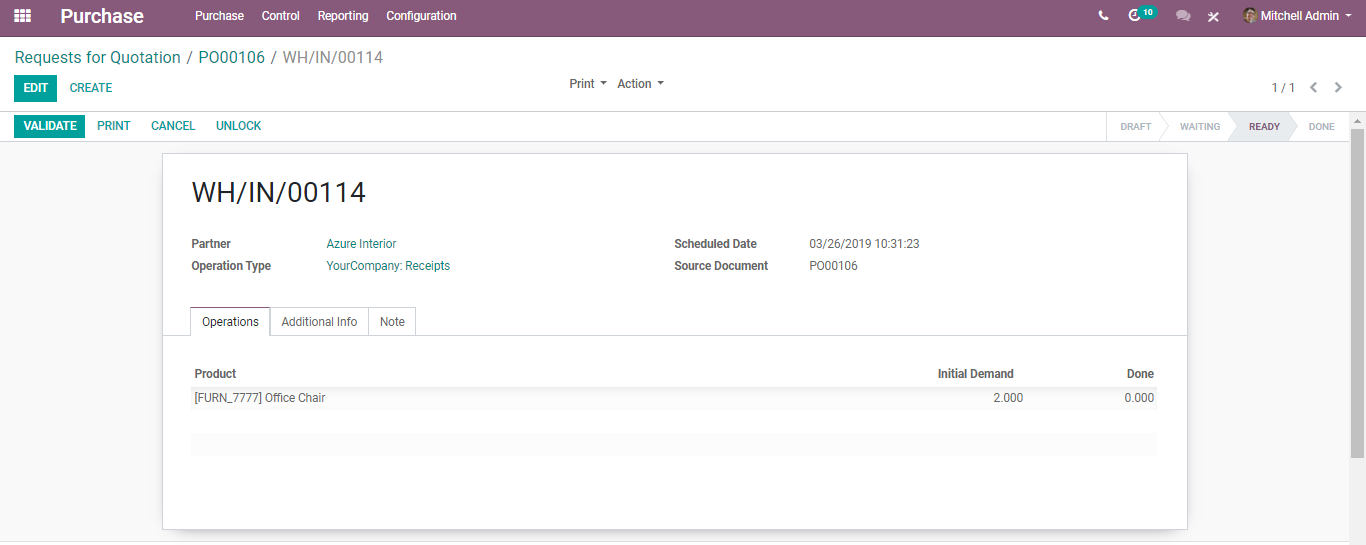Image resolution: width=1366 pixels, height=545 pixels.
Task: Click the WH/IN/00114 record title
Action: 278,192
